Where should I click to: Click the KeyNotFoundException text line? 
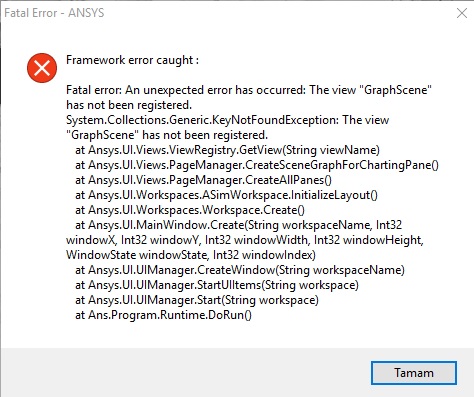[228, 120]
